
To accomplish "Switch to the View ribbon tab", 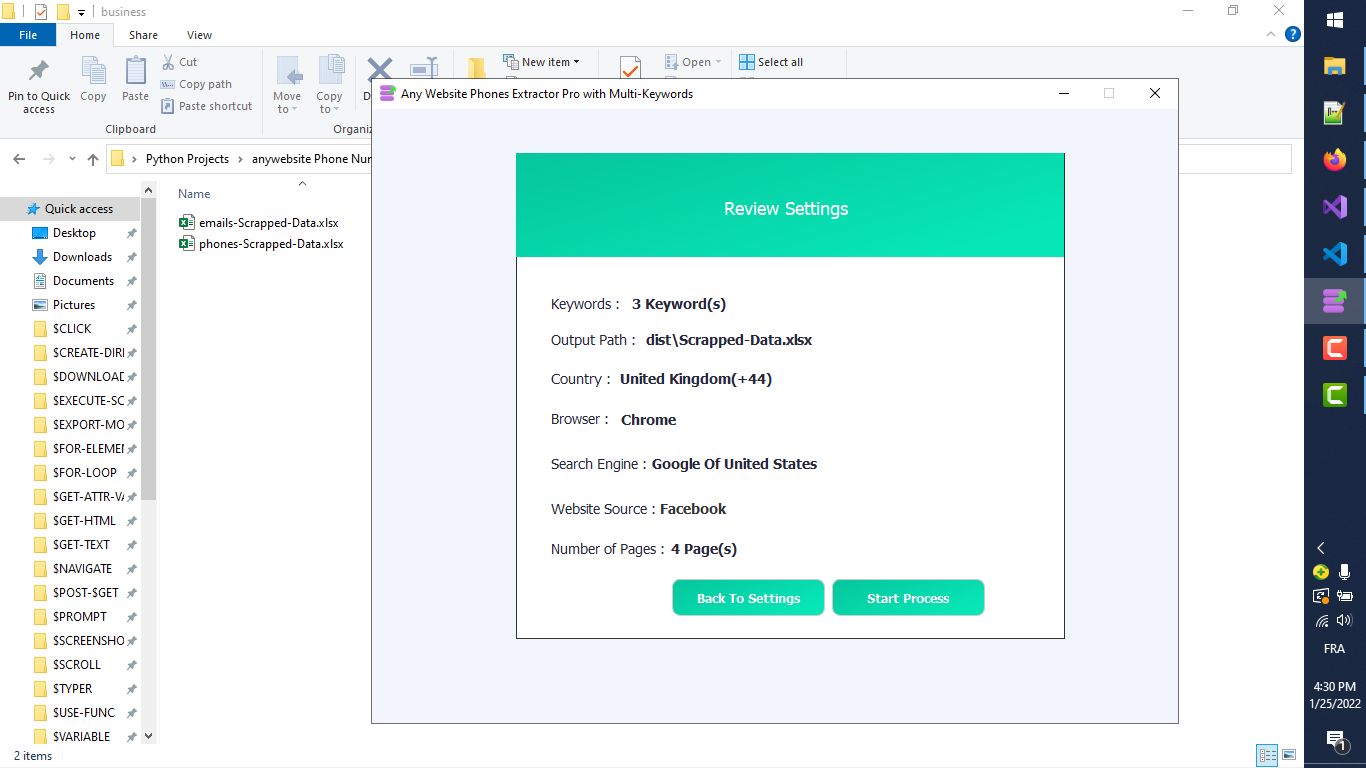I will coord(199,35).
